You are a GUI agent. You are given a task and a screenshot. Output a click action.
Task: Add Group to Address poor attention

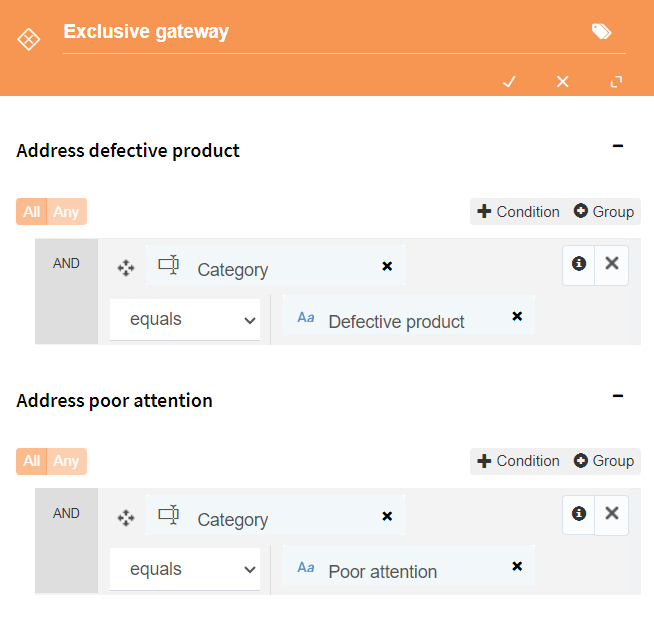click(604, 461)
